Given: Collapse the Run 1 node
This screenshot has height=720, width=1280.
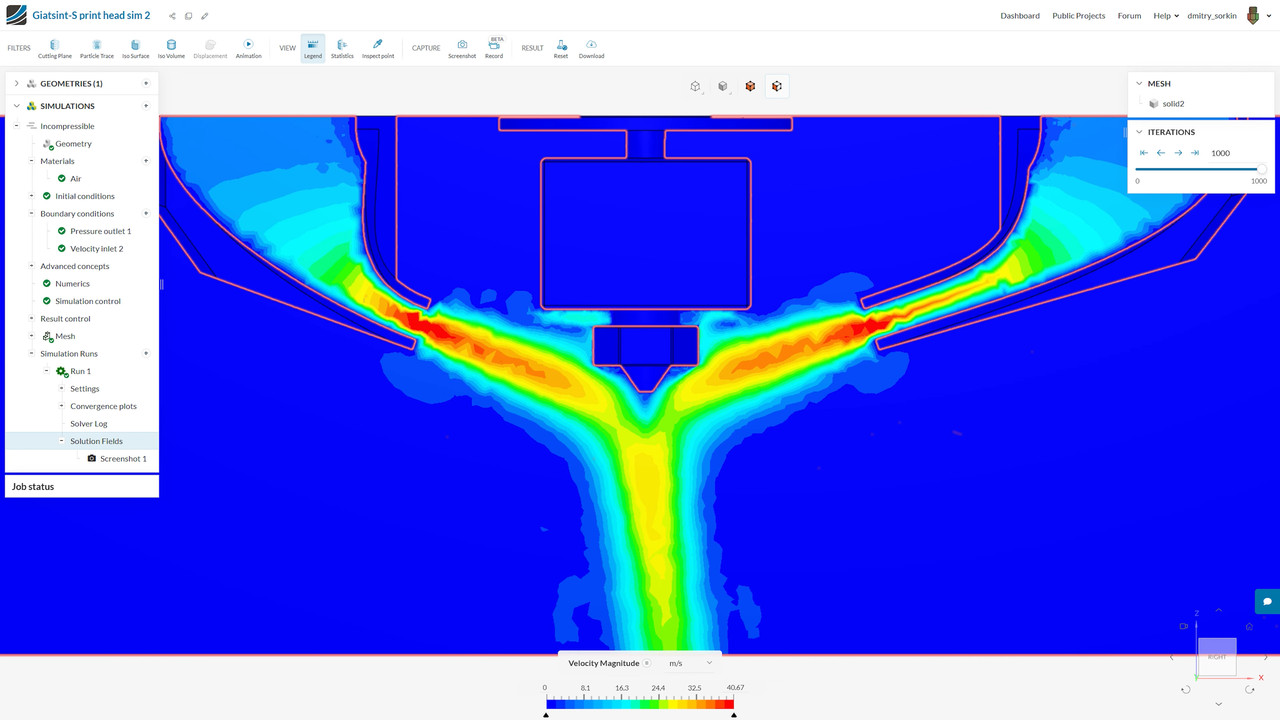Looking at the screenshot, I should tap(46, 371).
